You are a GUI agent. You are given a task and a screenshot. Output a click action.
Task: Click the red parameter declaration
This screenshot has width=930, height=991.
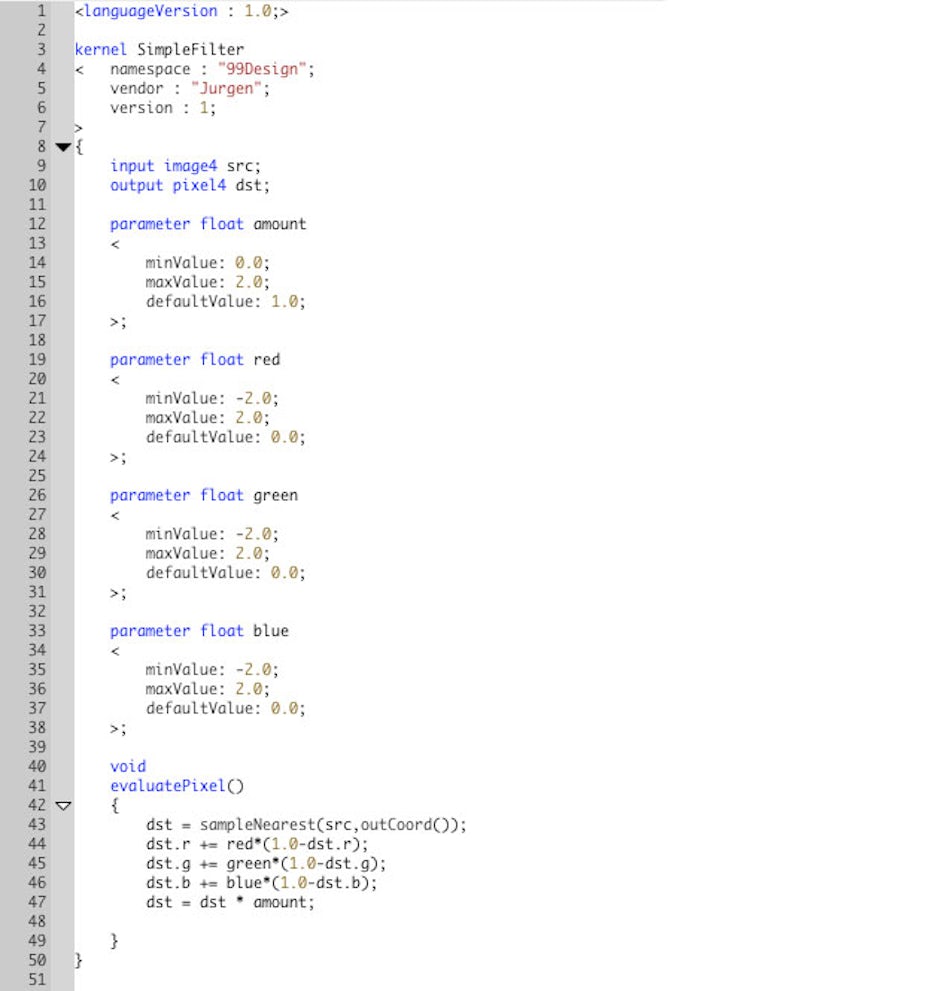[195, 359]
